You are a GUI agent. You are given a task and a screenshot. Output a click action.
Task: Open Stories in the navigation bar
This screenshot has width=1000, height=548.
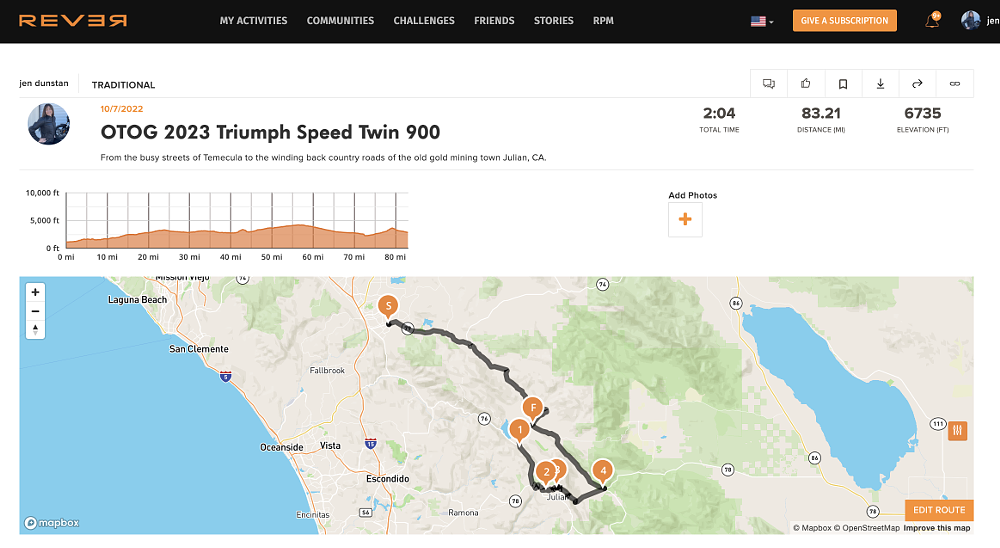[x=553, y=20]
